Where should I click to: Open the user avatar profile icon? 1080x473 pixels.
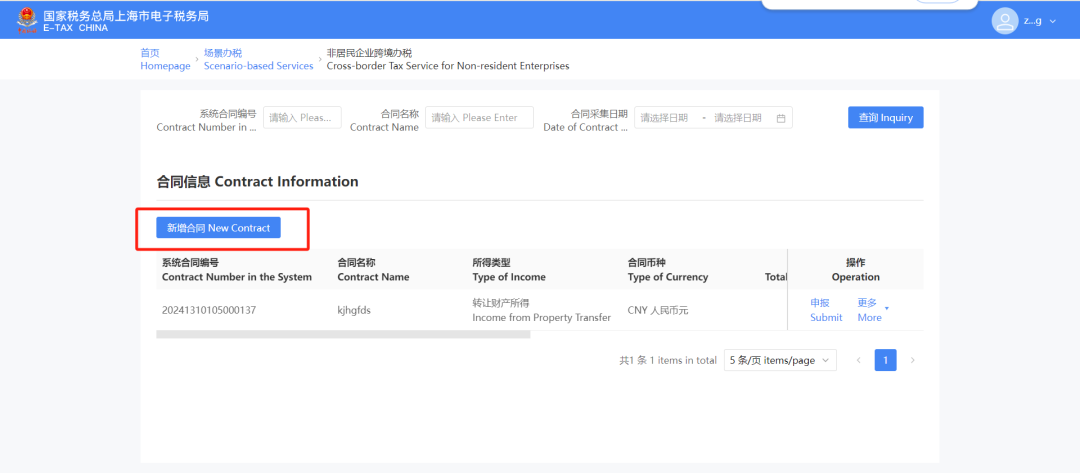coord(1004,21)
